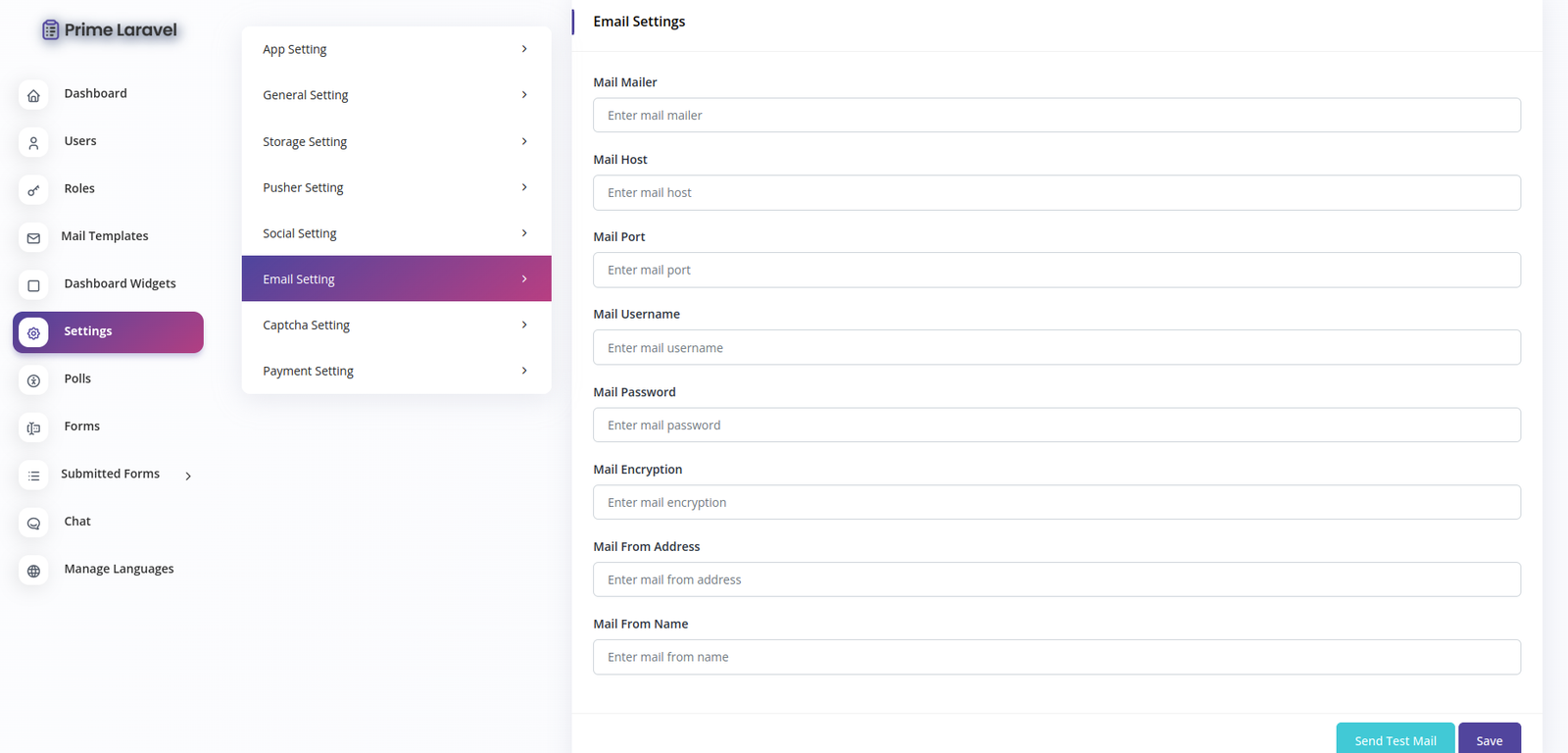Click the Polls icon in sidebar
Image resolution: width=1568 pixels, height=753 pixels.
pos(33,380)
